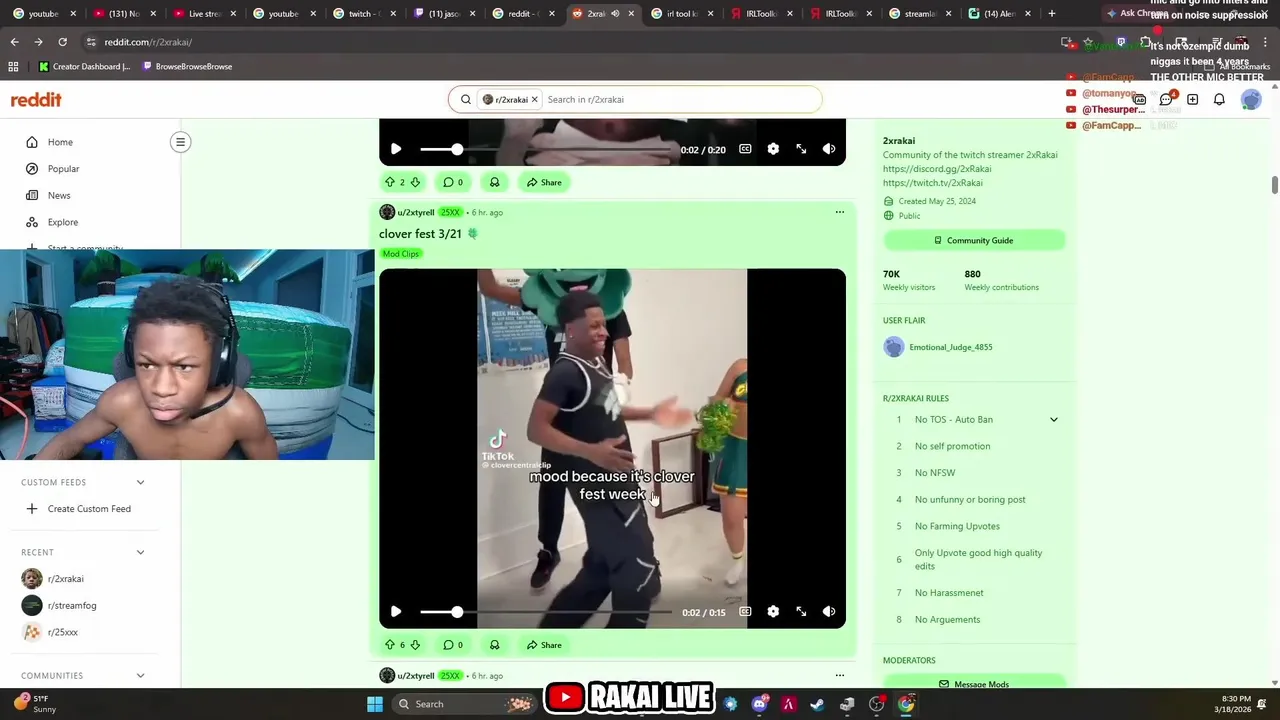Open Windows Start menu
This screenshot has width=1280, height=720.
375,704
